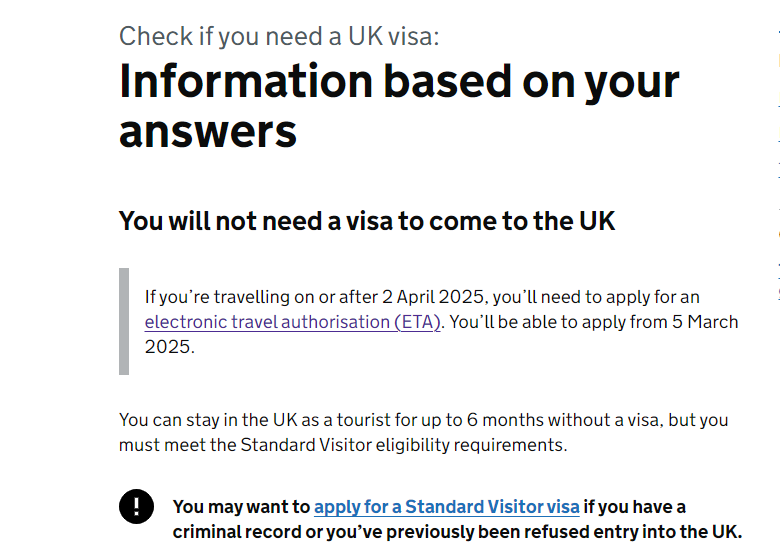The image size is (780, 560).
Task: Open the apply for a Standard Visitor visa link
Action: coord(447,507)
